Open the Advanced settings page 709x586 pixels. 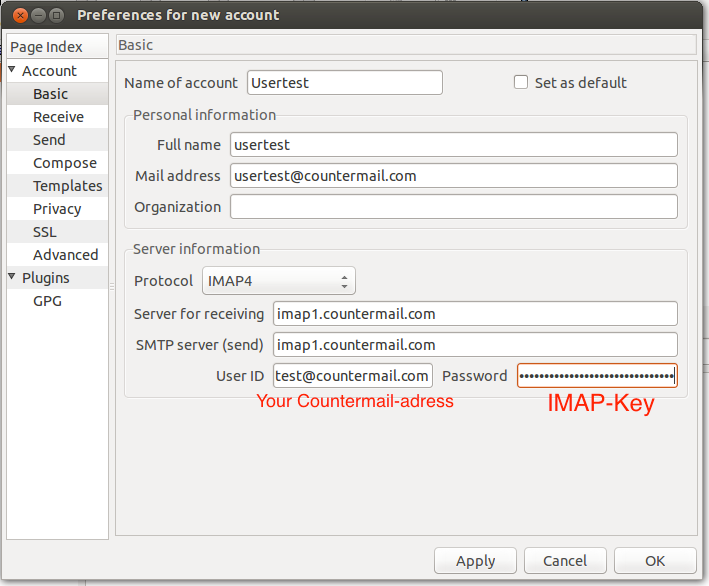(x=57, y=255)
